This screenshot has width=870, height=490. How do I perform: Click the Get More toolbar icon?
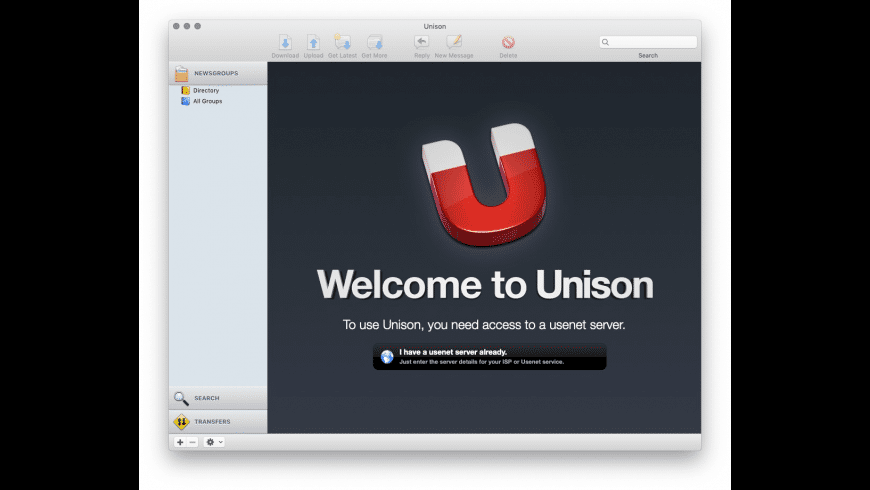point(375,42)
